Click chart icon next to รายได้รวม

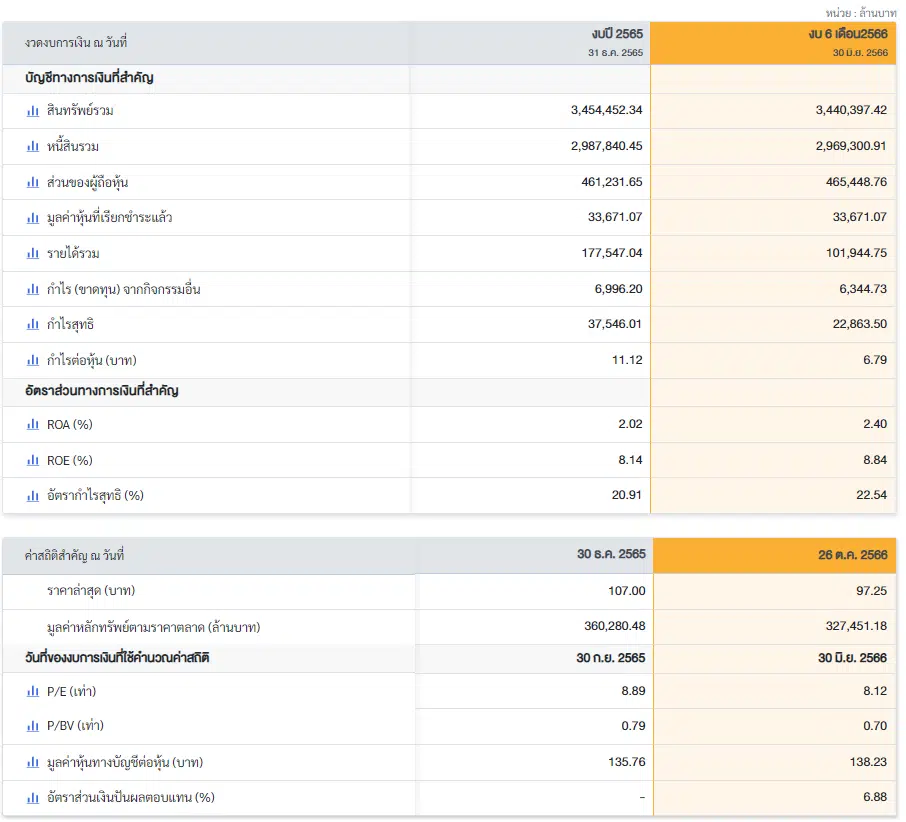click(x=33, y=253)
